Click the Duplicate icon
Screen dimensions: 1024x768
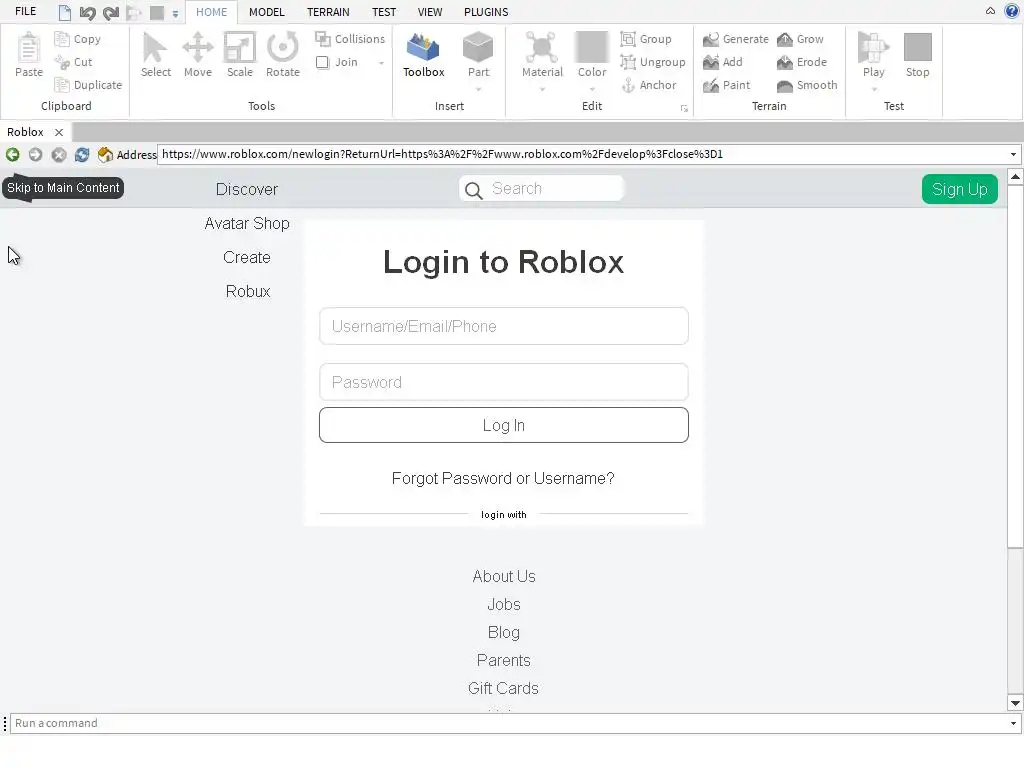tap(62, 85)
